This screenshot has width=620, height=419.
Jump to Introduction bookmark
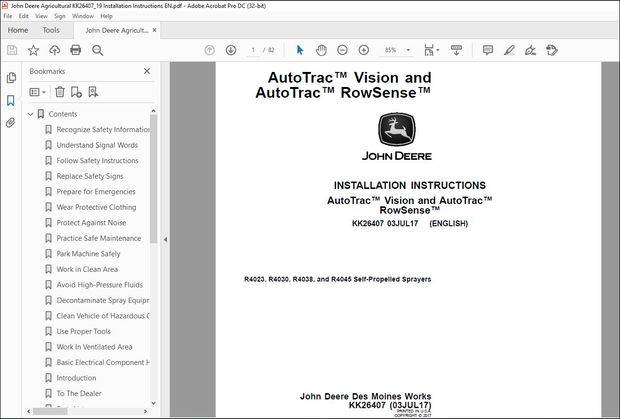pos(76,378)
